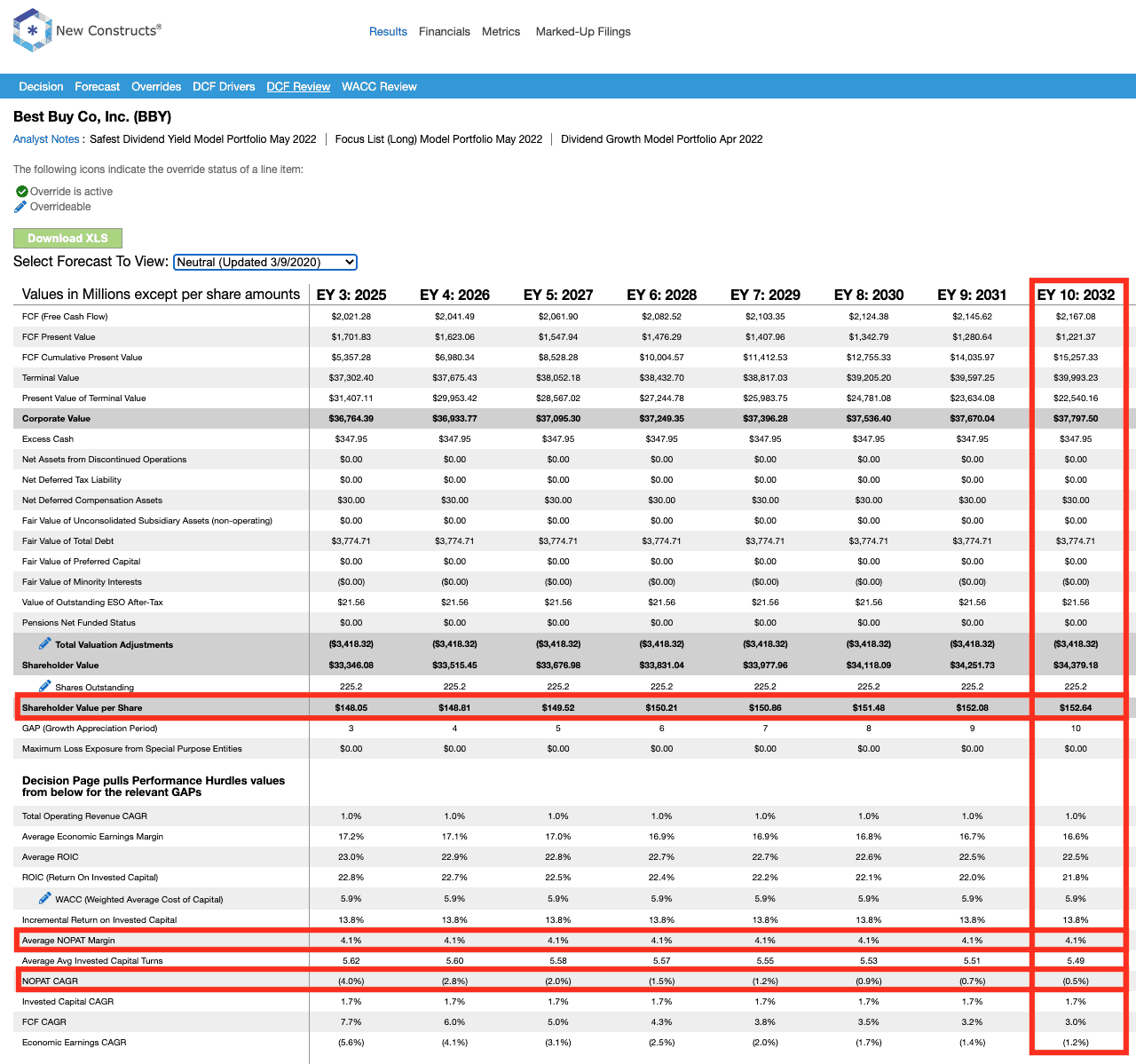Open the Select Forecast To View dropdown
The width and height of the screenshot is (1136, 1064).
(265, 262)
